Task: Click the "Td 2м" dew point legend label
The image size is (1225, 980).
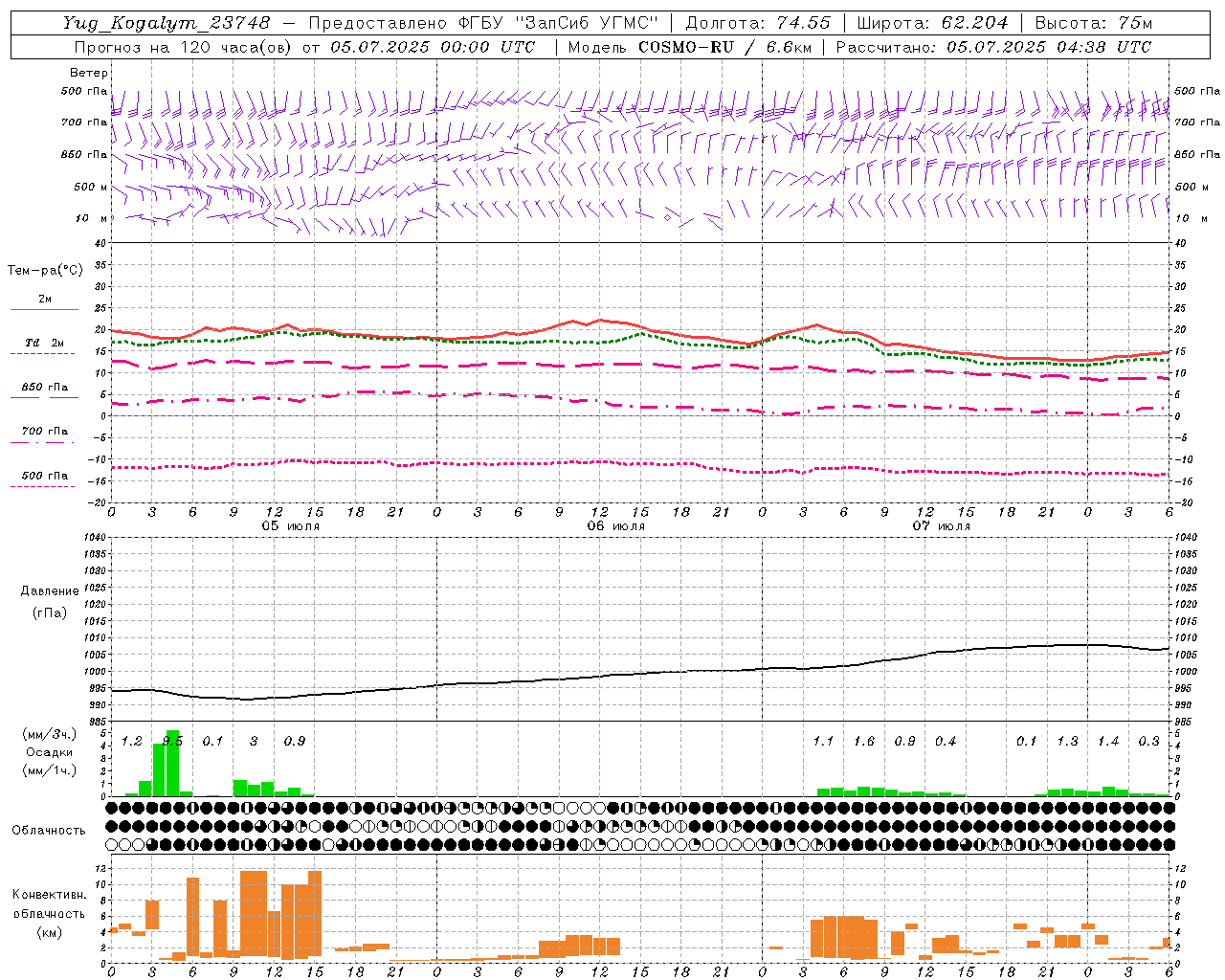Action: coord(44,343)
